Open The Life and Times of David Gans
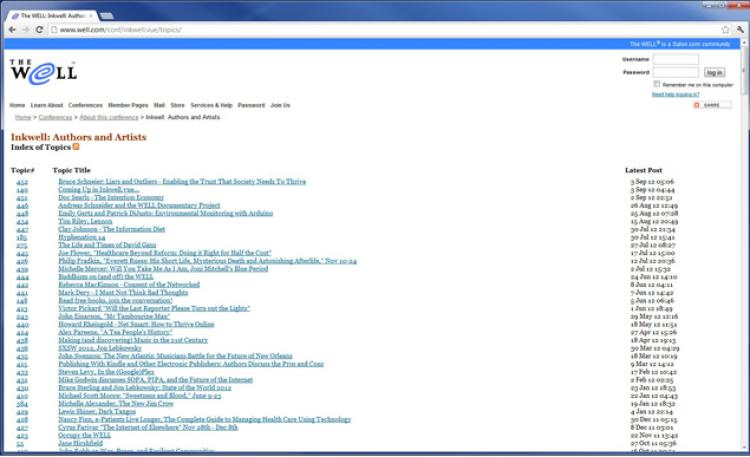This screenshot has height=457, width=750. point(107,245)
